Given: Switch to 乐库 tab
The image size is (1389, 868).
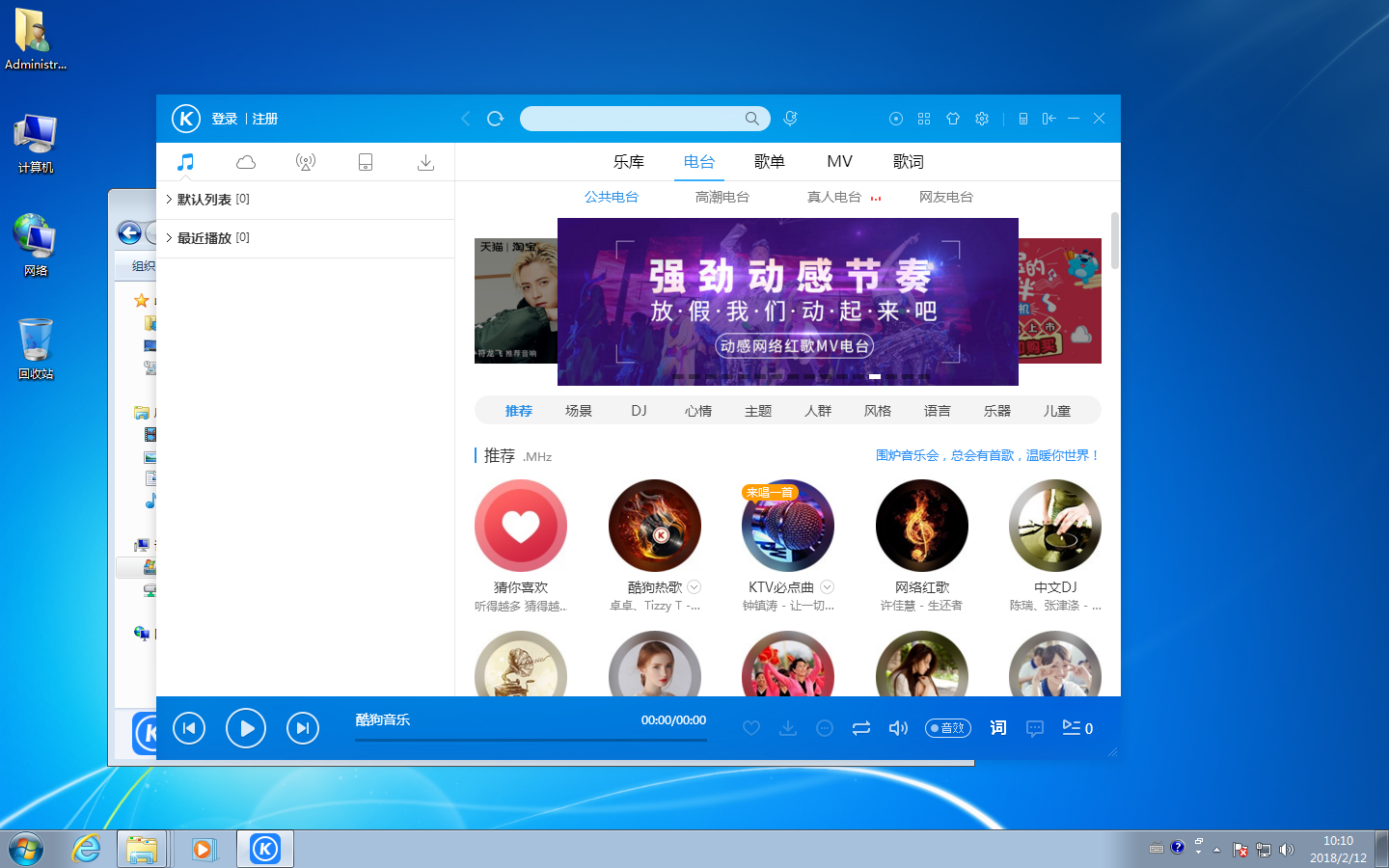Looking at the screenshot, I should pyautogui.click(x=629, y=162).
